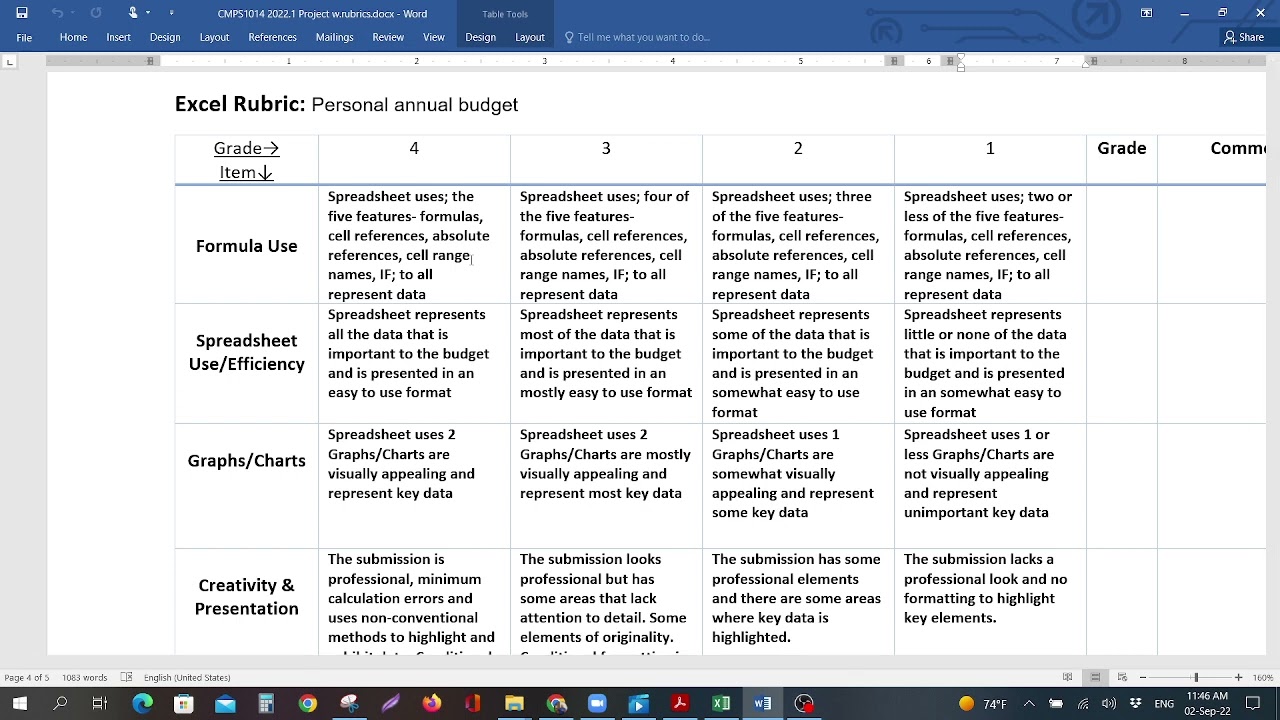Click the Share button
The image size is (1280, 720).
(1245, 37)
